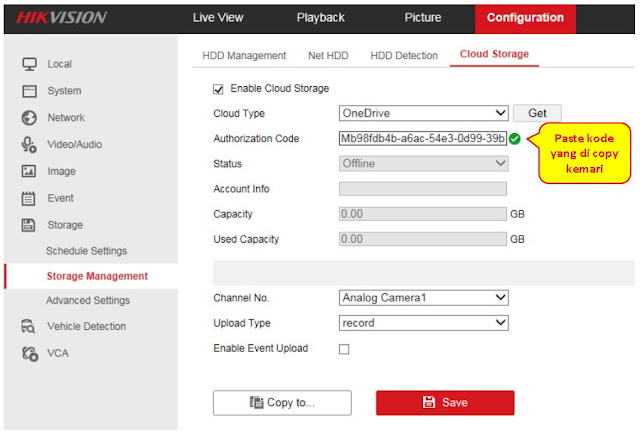Viewport: 640px width, 440px height.
Task: Select Storage Management in sidebar
Action: (97, 276)
